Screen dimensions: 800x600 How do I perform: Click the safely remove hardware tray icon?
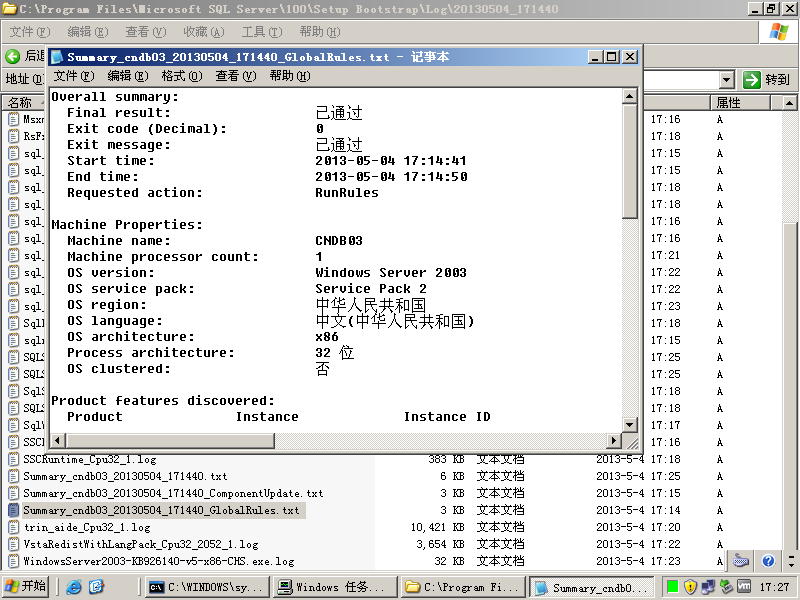tap(726, 587)
